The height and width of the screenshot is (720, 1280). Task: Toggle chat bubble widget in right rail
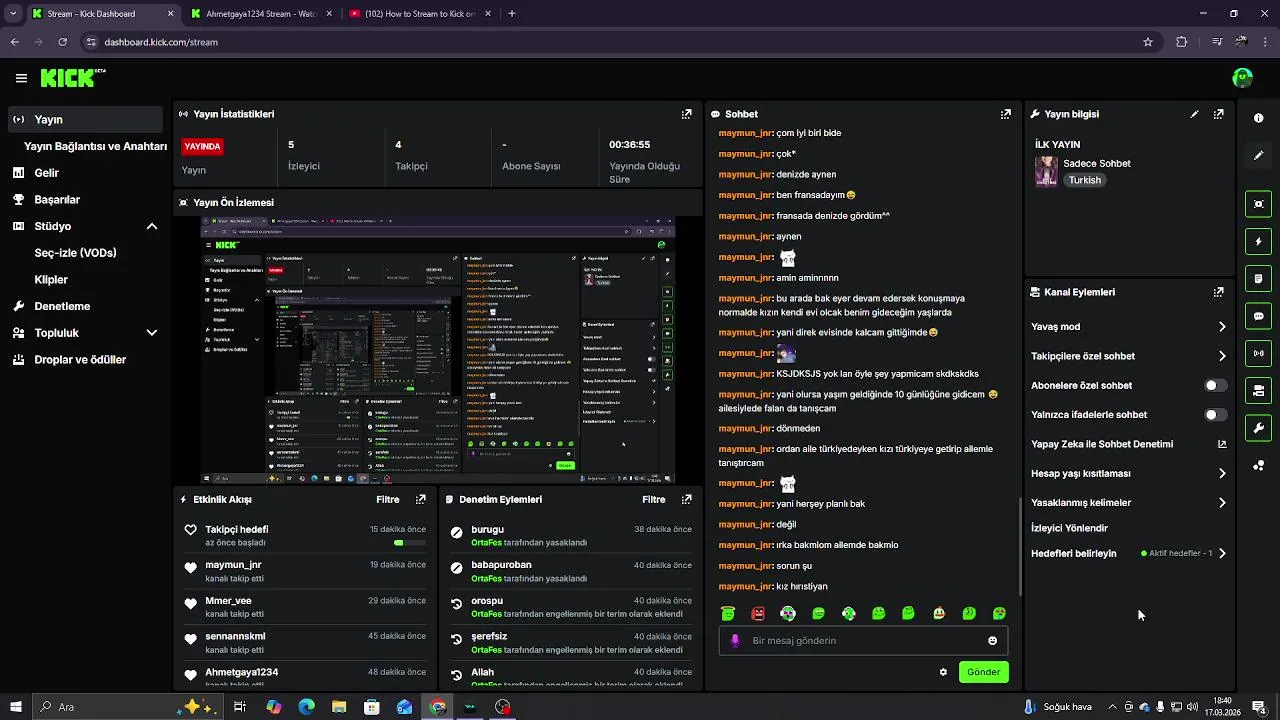click(x=1258, y=316)
